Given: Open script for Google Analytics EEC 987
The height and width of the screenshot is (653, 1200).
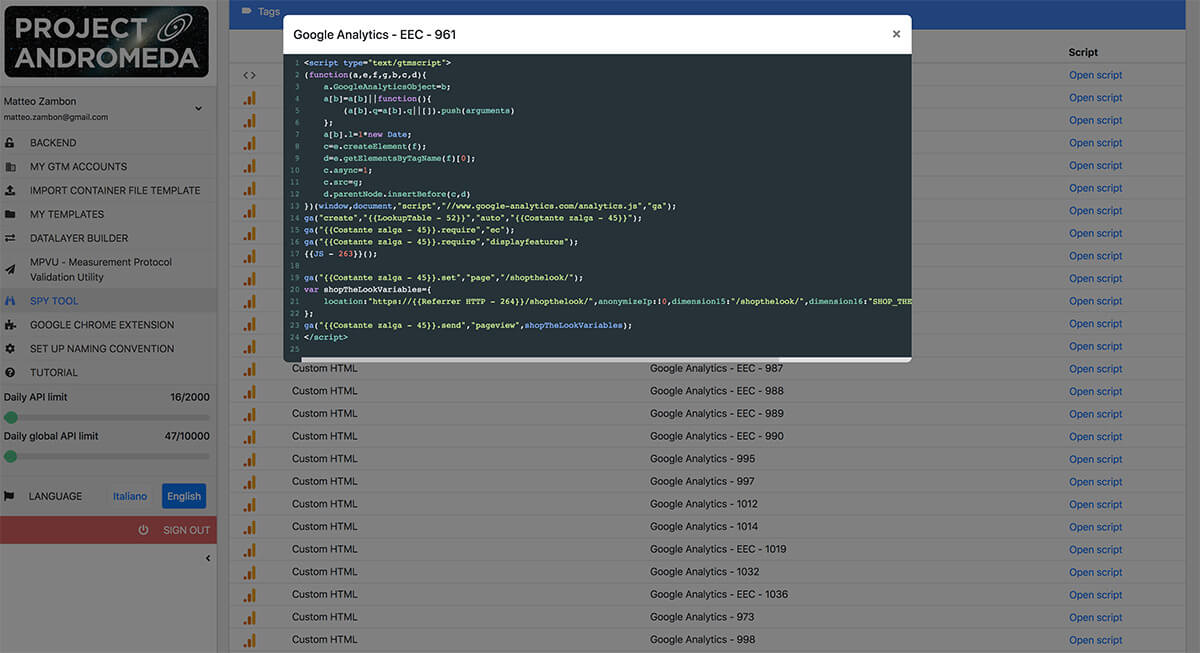Looking at the screenshot, I should [x=1096, y=369].
